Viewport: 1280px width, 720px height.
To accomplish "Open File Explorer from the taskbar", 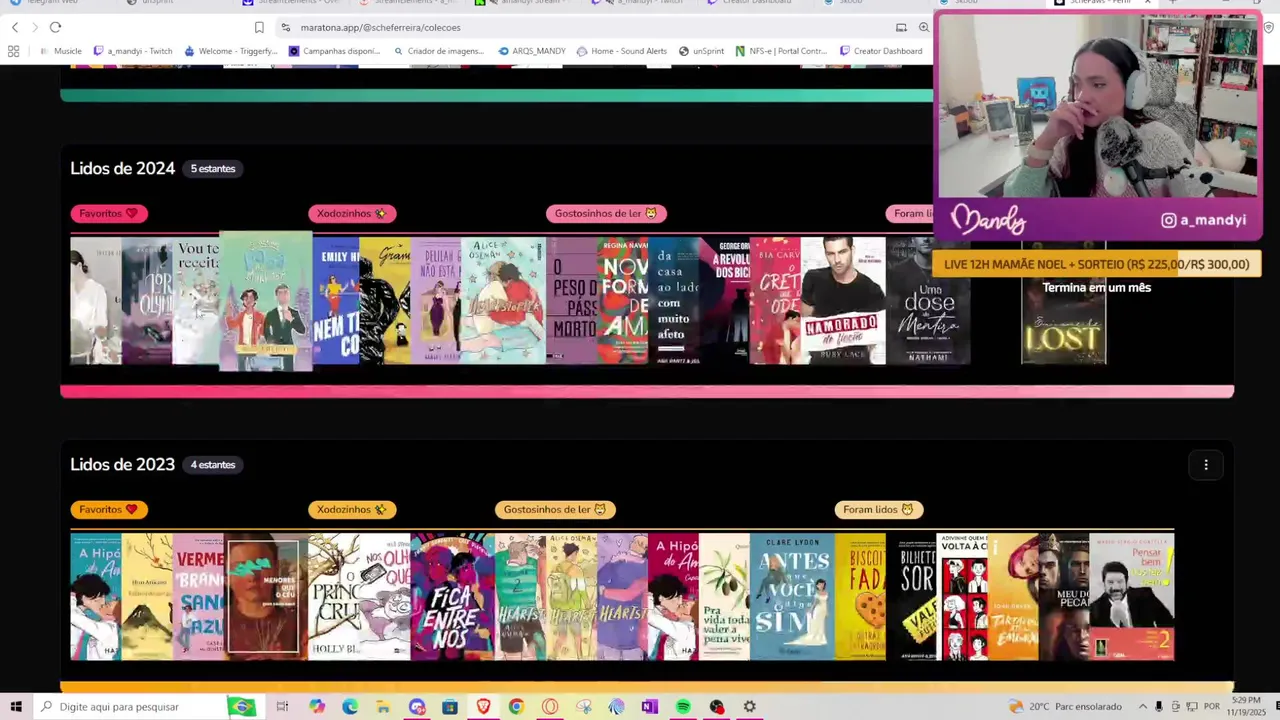I will coord(383,706).
